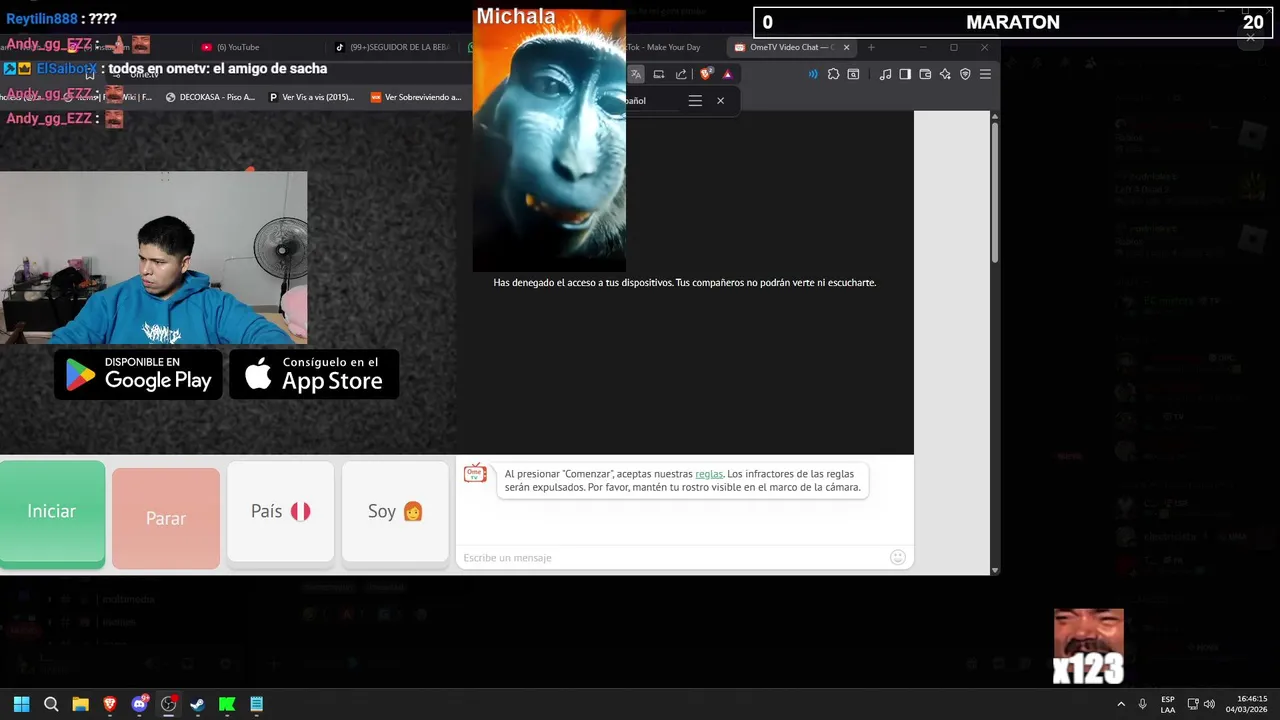Close the OmeTV Video Chat tab
This screenshot has height=720, width=1280.
click(847, 47)
